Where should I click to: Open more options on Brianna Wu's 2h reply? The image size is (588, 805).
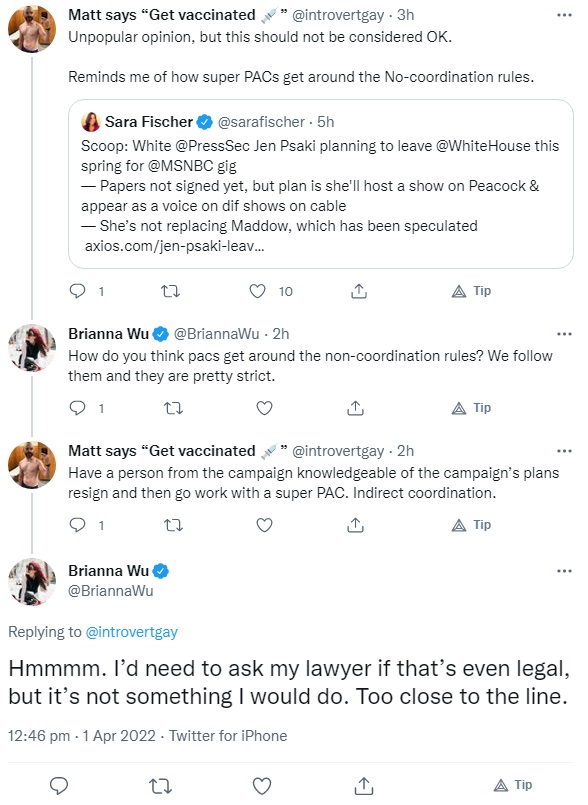pos(564,334)
